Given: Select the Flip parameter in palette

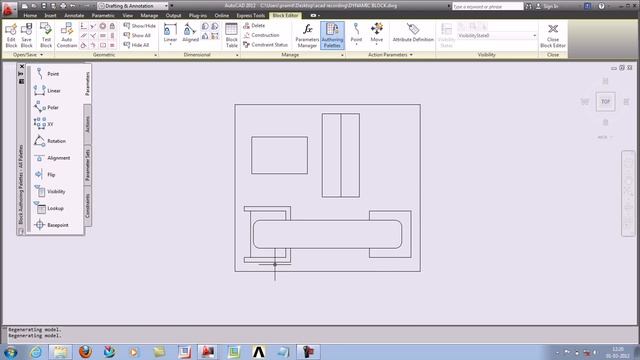Looking at the screenshot, I should point(45,174).
